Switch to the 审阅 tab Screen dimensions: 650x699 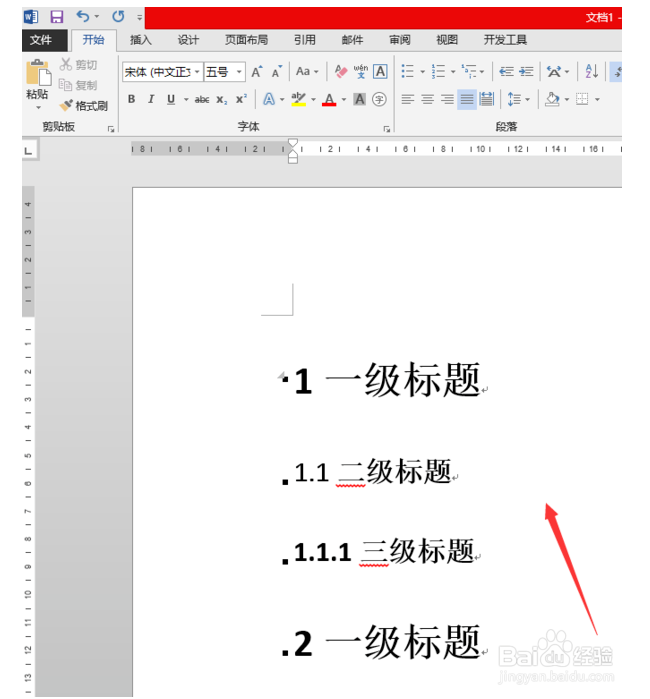point(399,40)
